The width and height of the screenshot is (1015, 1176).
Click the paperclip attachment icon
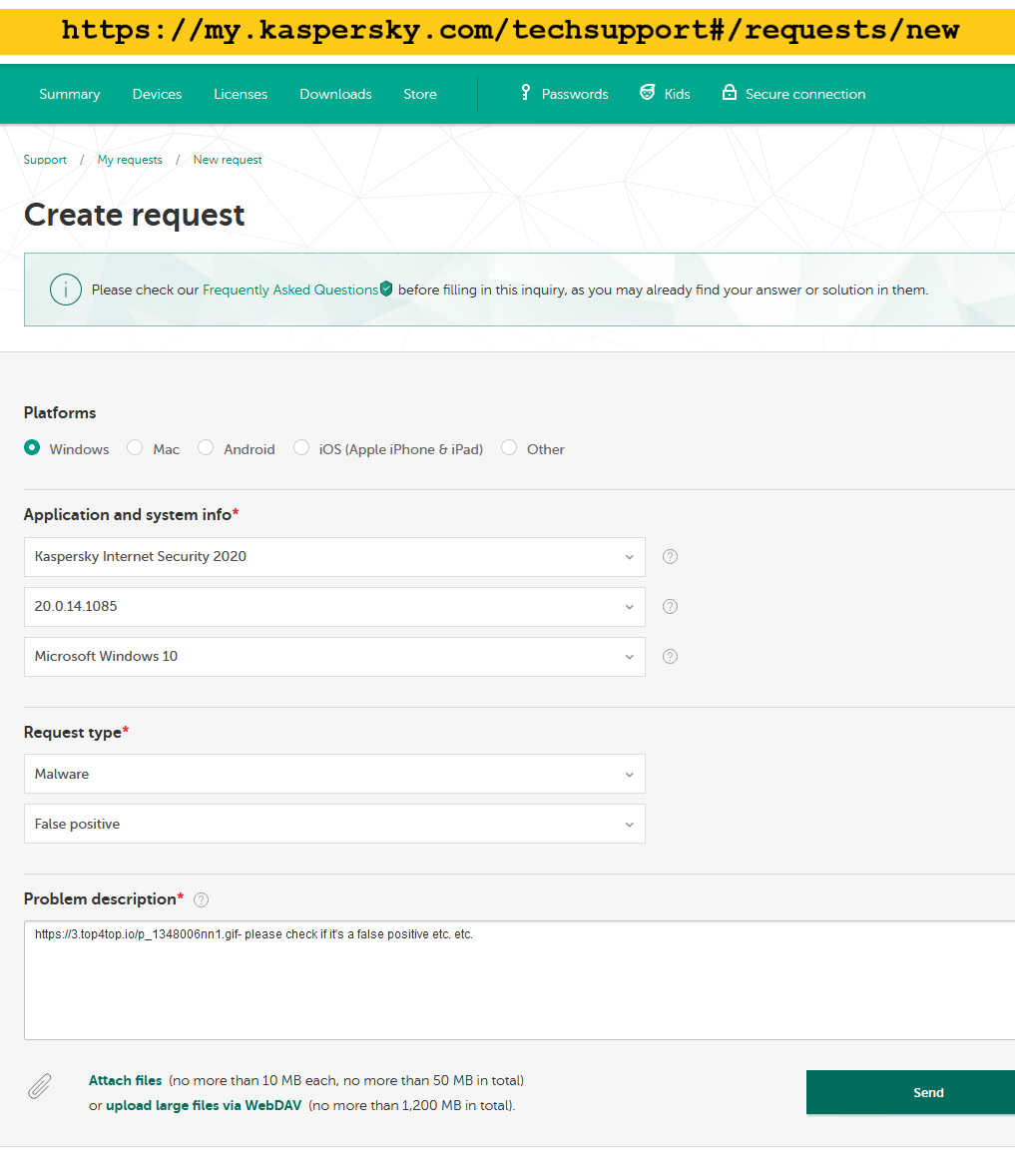coord(40,1086)
